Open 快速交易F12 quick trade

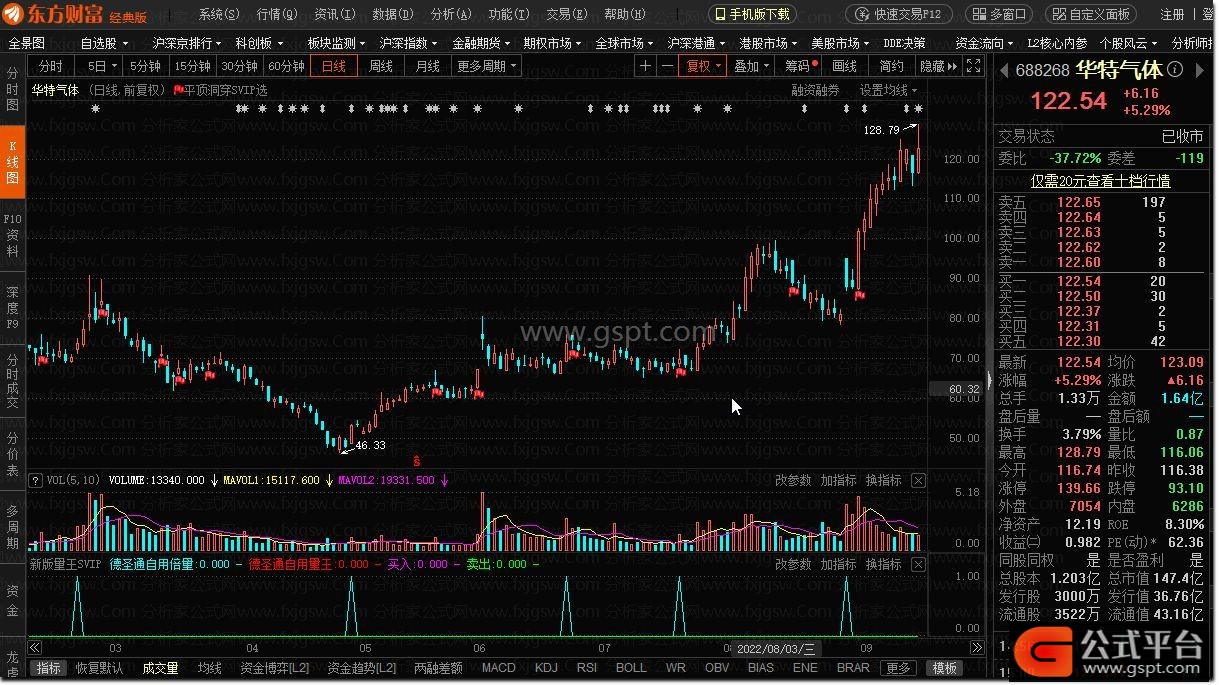[x=899, y=14]
